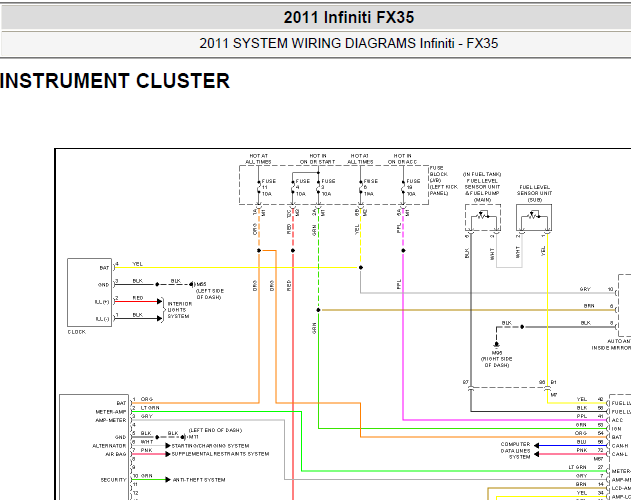This screenshot has width=631, height=500.
Task: Click the "INSTRUMENT CLUSTER" heading
Action: click(115, 81)
